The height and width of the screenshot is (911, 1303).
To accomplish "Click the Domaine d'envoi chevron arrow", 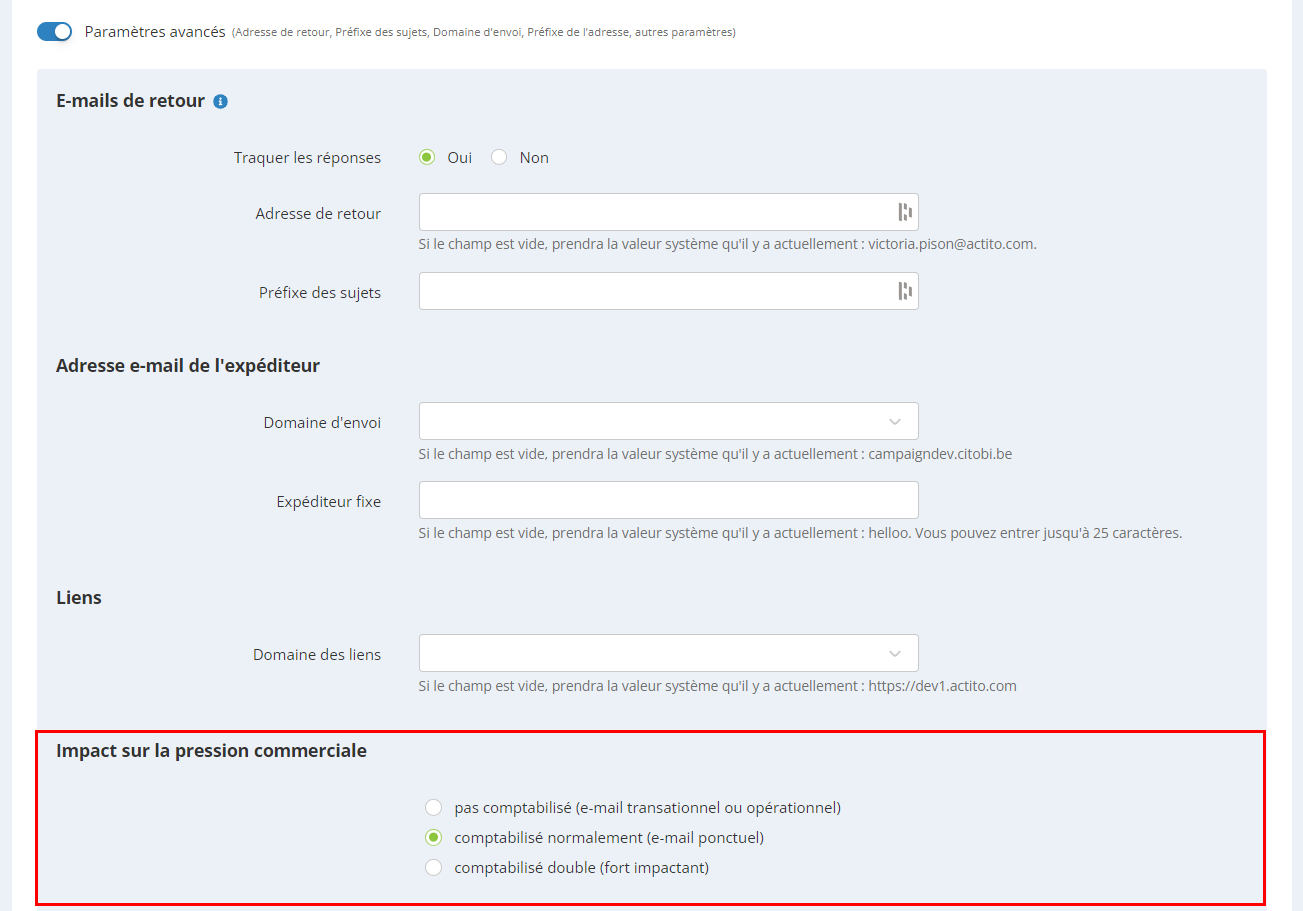I will [894, 421].
